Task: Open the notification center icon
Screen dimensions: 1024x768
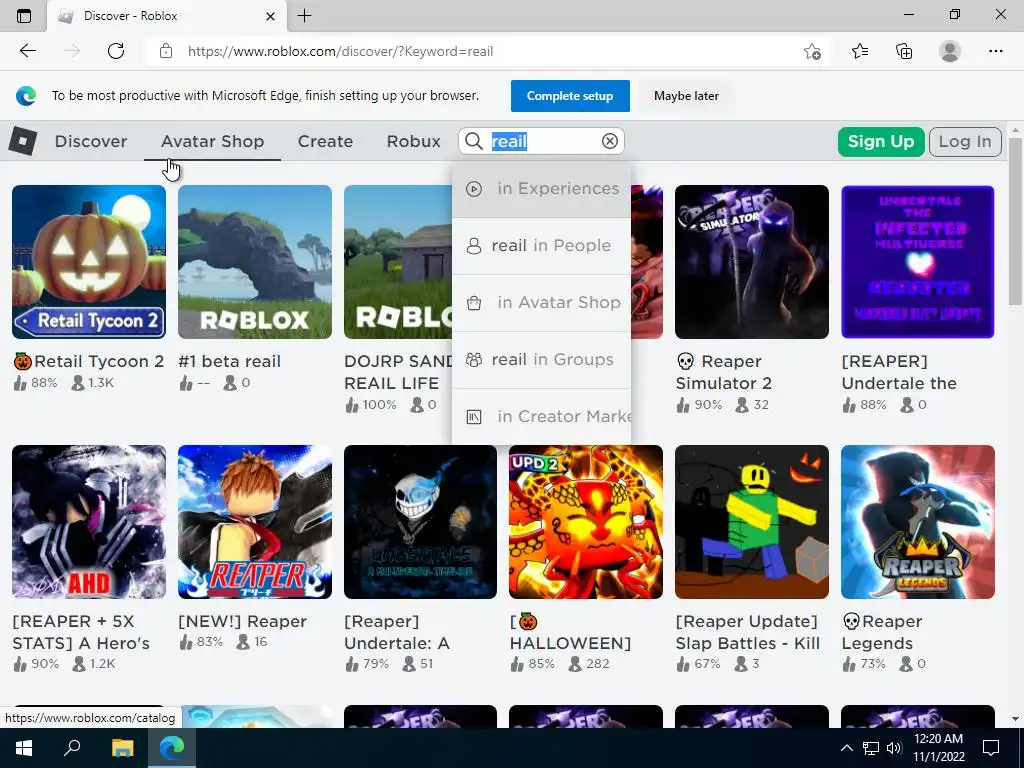Action: tap(991, 747)
